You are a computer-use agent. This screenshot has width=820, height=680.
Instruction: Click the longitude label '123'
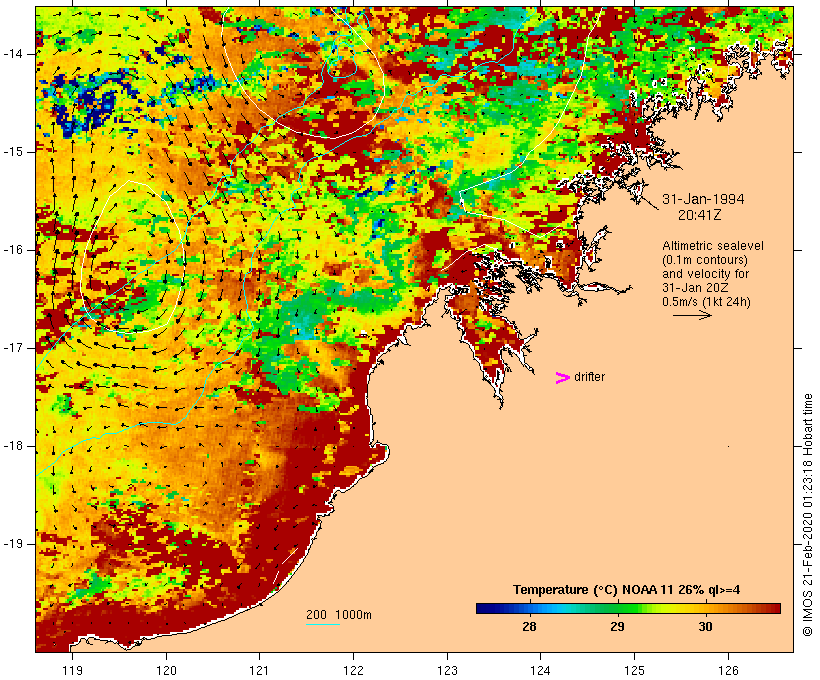click(x=447, y=670)
